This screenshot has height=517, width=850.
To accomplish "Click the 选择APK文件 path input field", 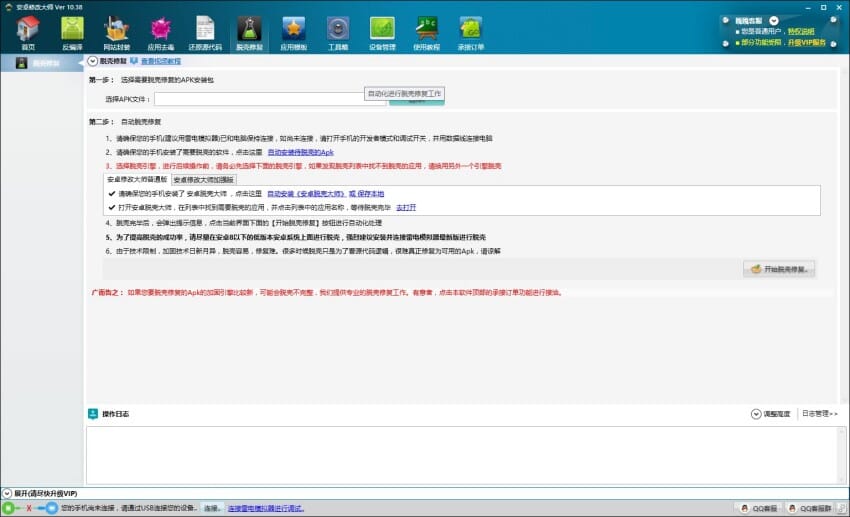I will pyautogui.click(x=256, y=99).
